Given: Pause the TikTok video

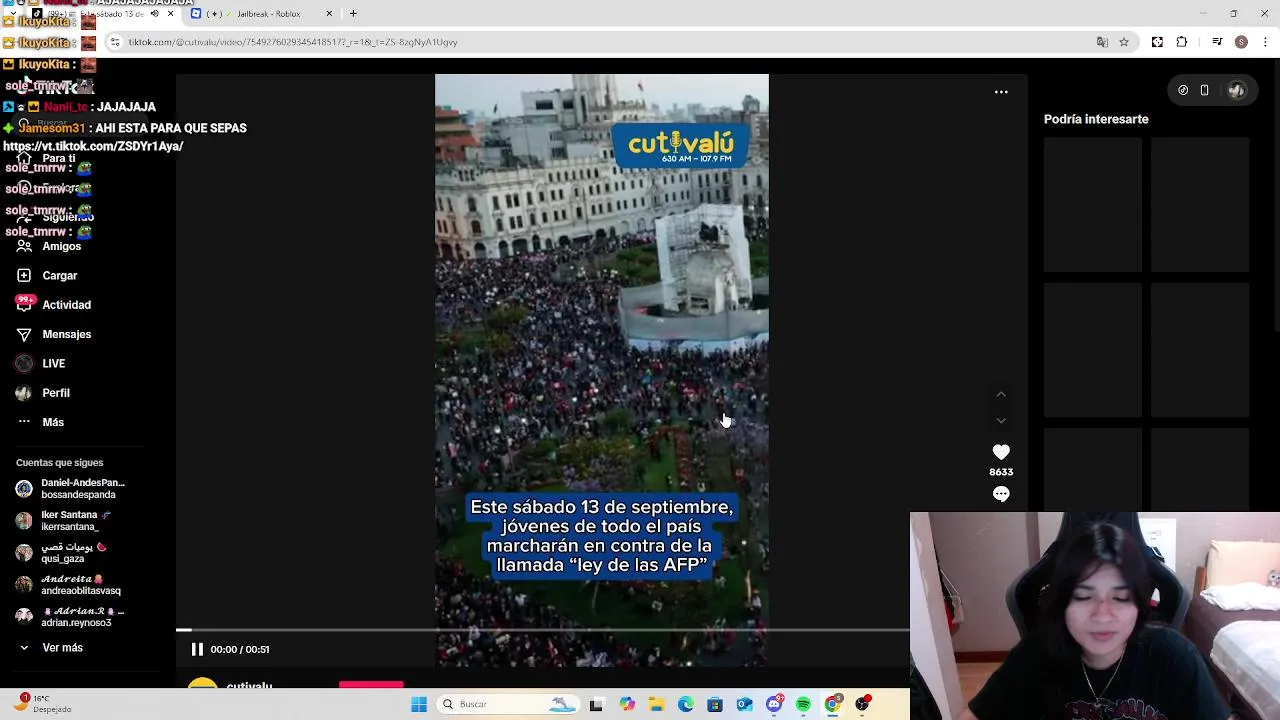Looking at the screenshot, I should [197, 649].
